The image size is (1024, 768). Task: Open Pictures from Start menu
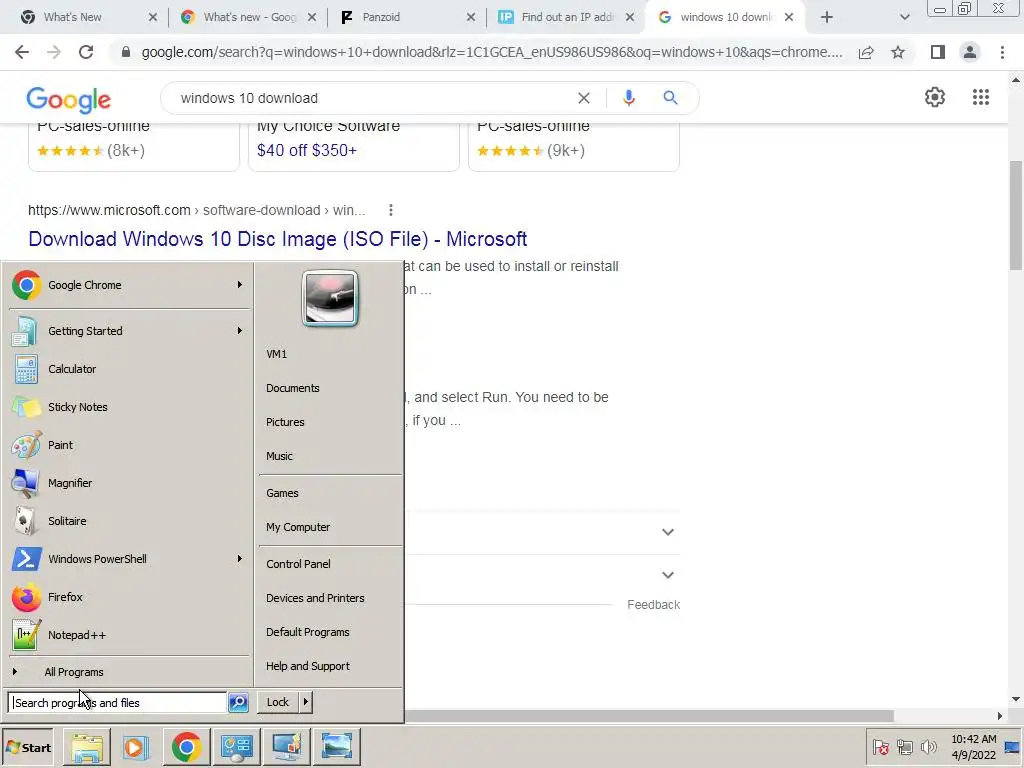(285, 422)
